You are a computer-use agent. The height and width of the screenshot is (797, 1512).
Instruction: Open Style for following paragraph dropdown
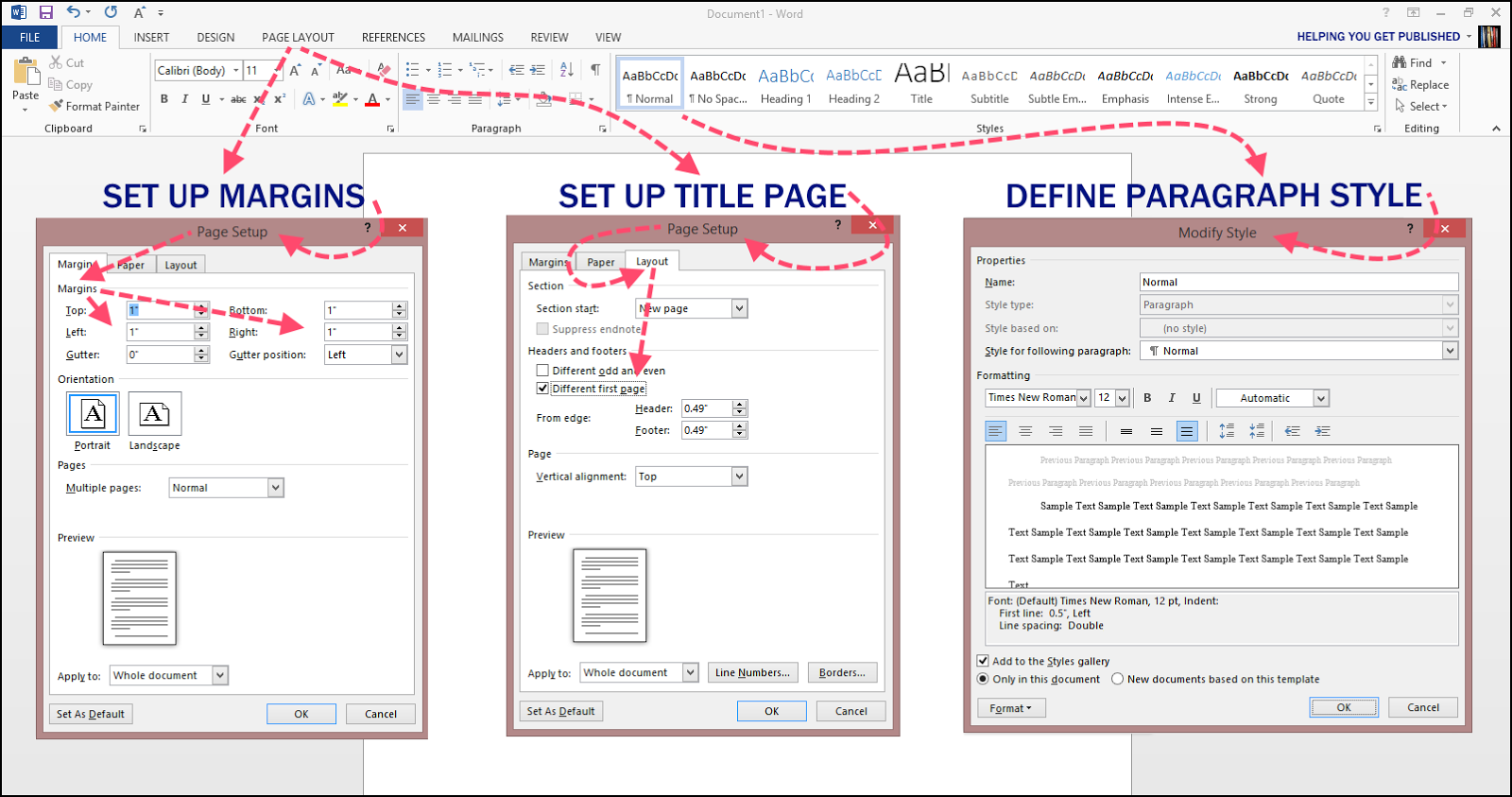[1451, 351]
